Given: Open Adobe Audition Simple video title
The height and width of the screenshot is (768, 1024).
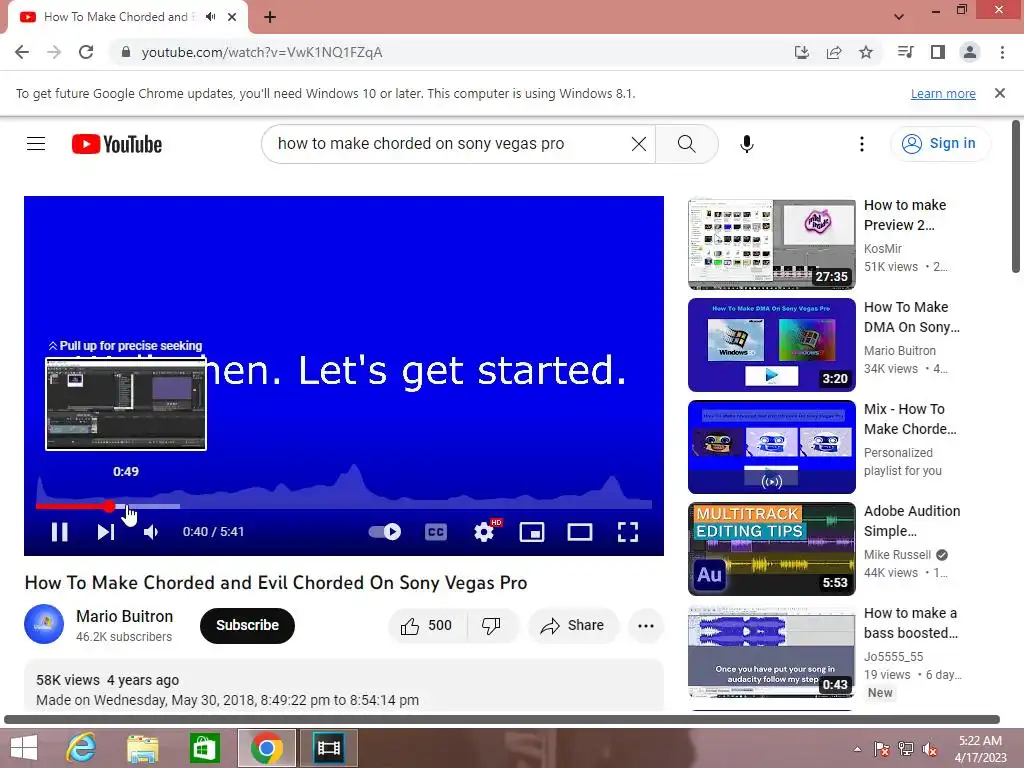Looking at the screenshot, I should tap(912, 521).
